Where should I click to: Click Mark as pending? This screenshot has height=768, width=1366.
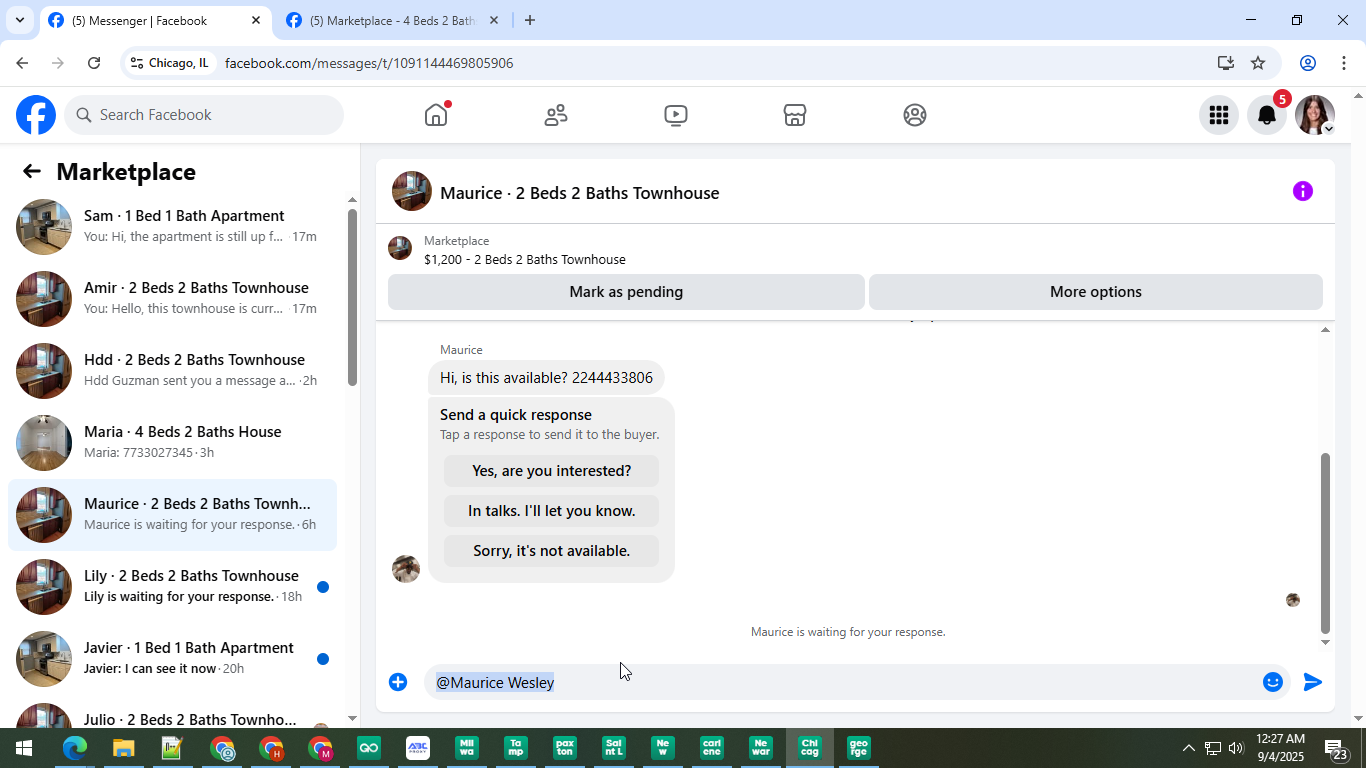point(626,292)
